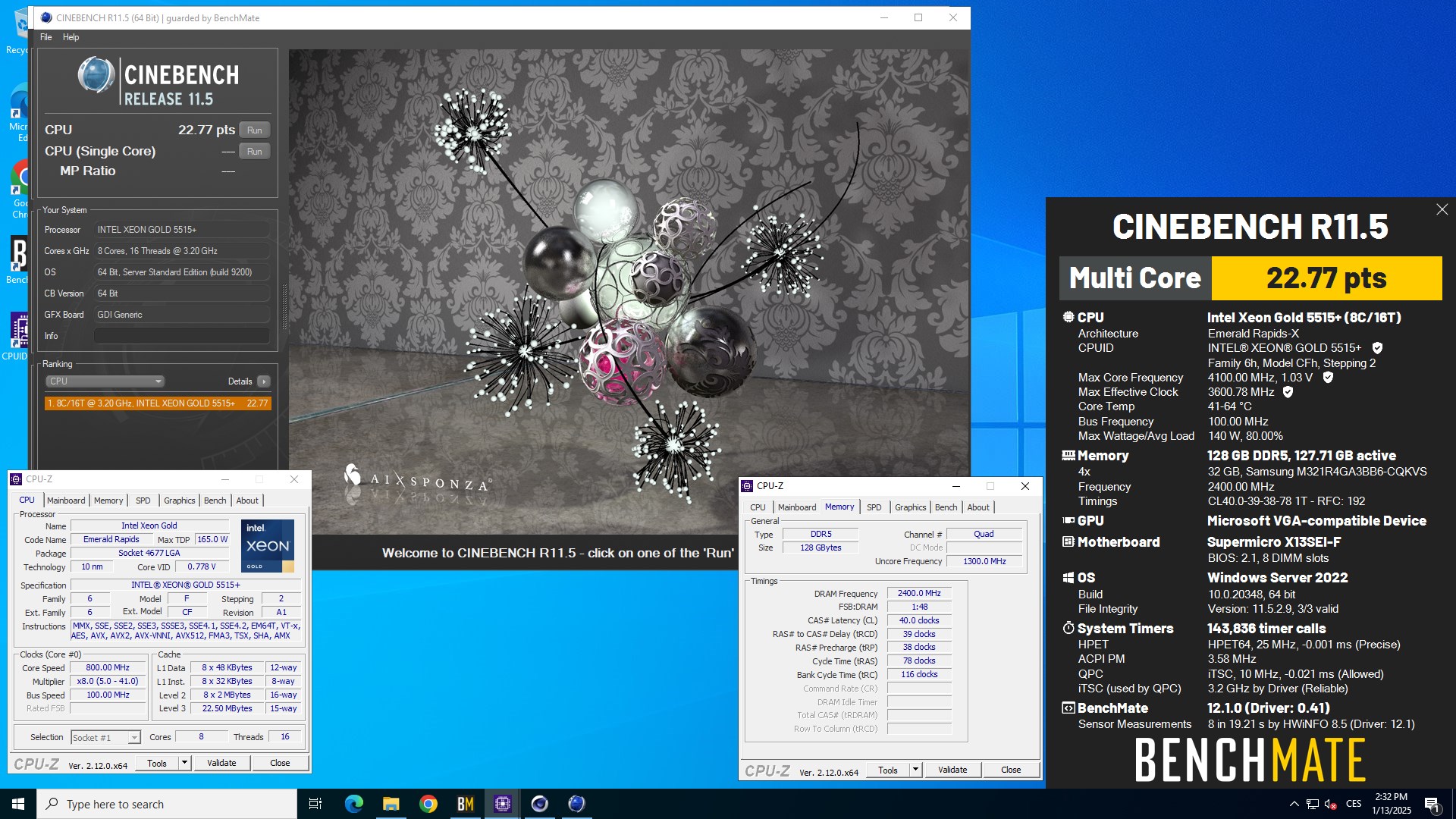Open Cinebench File menu

46,37
